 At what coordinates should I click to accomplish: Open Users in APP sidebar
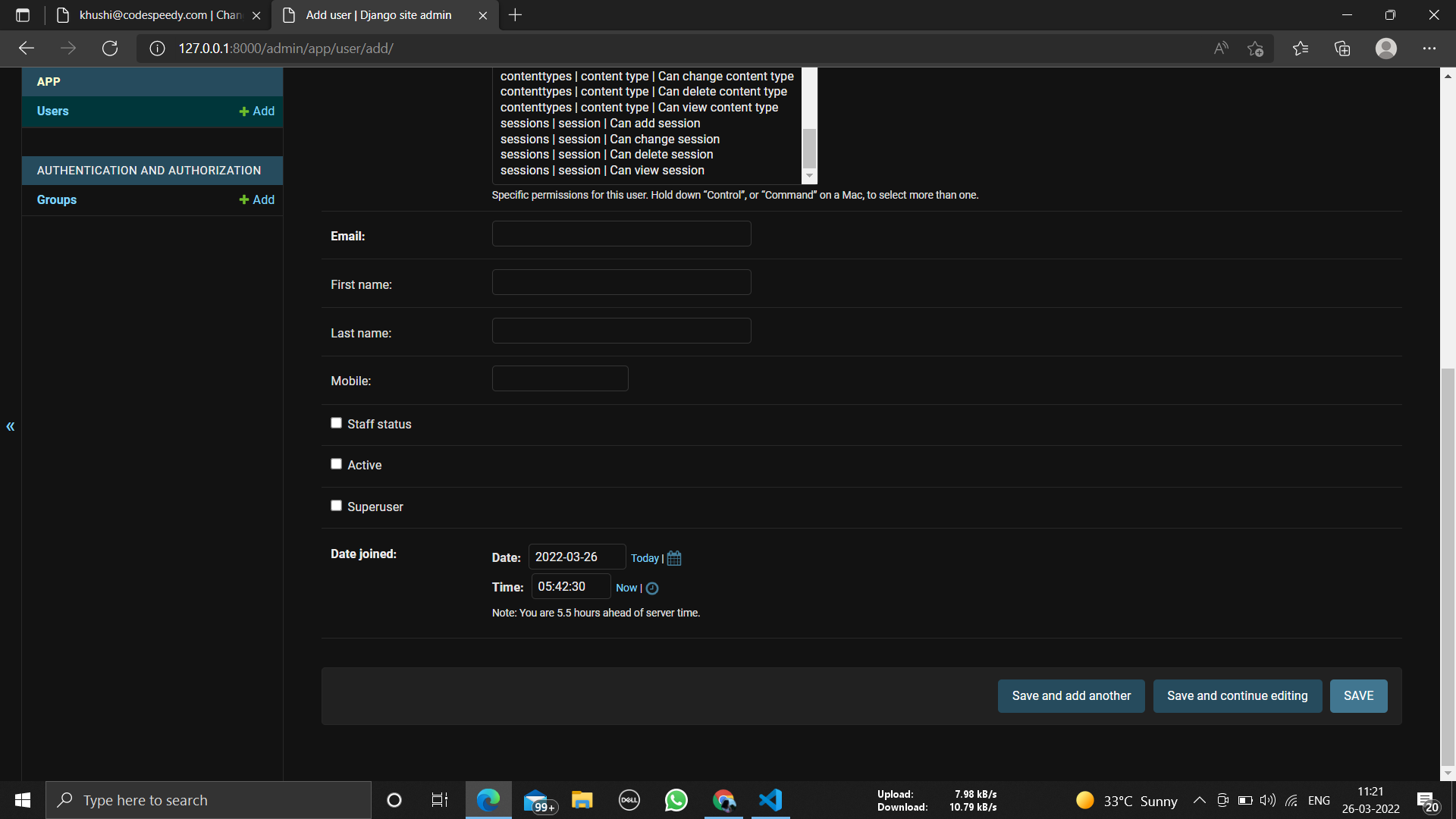tap(53, 111)
